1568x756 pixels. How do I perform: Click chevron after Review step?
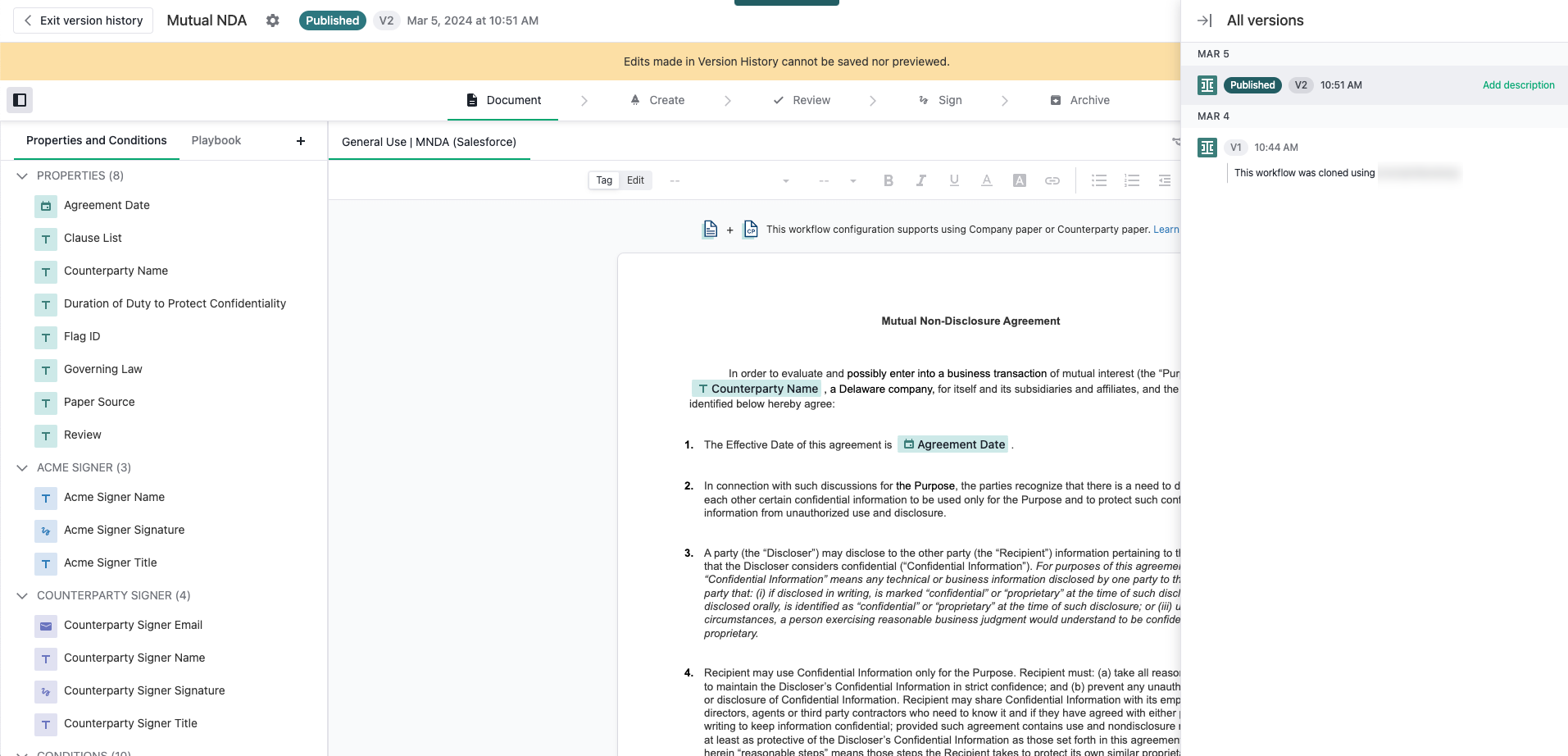tap(873, 101)
